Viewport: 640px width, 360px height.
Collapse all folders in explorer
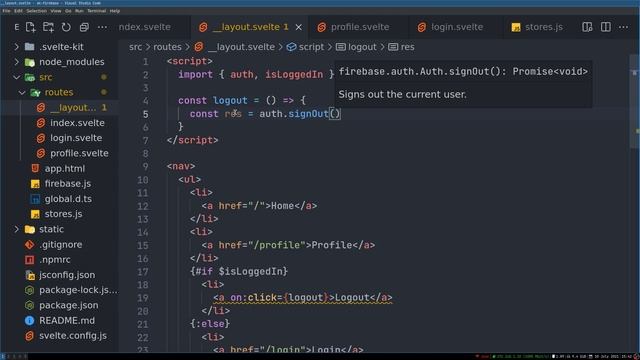[x=84, y=27]
